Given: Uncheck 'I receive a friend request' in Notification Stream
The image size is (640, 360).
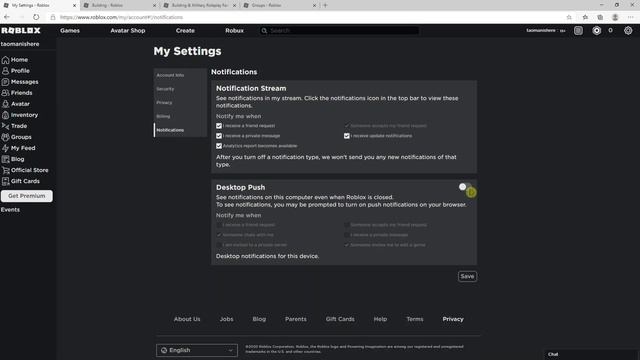Looking at the screenshot, I should 219,126.
